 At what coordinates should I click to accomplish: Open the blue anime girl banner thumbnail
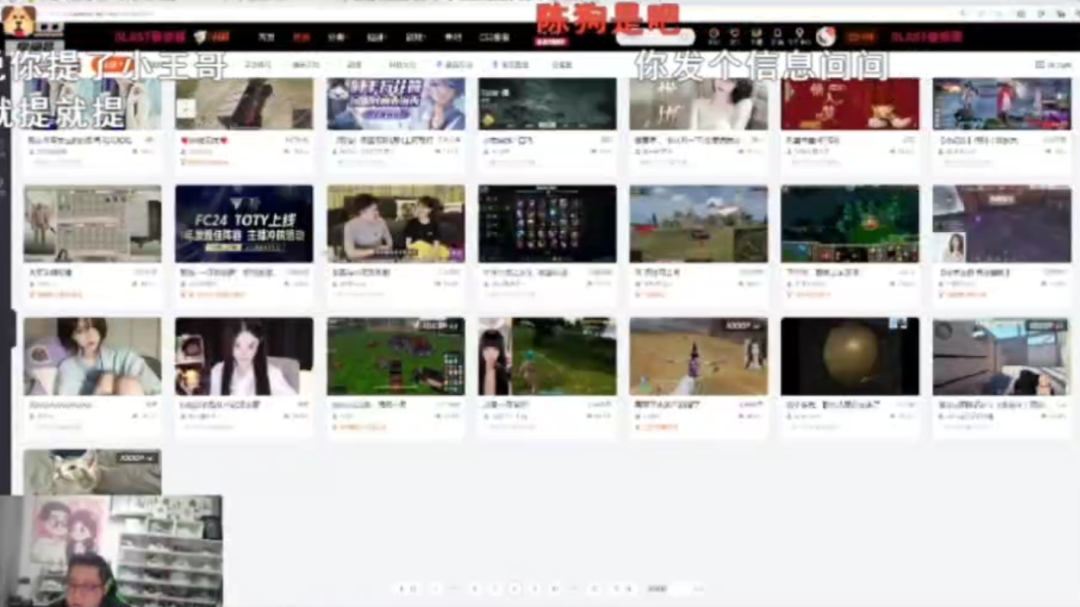coord(395,103)
